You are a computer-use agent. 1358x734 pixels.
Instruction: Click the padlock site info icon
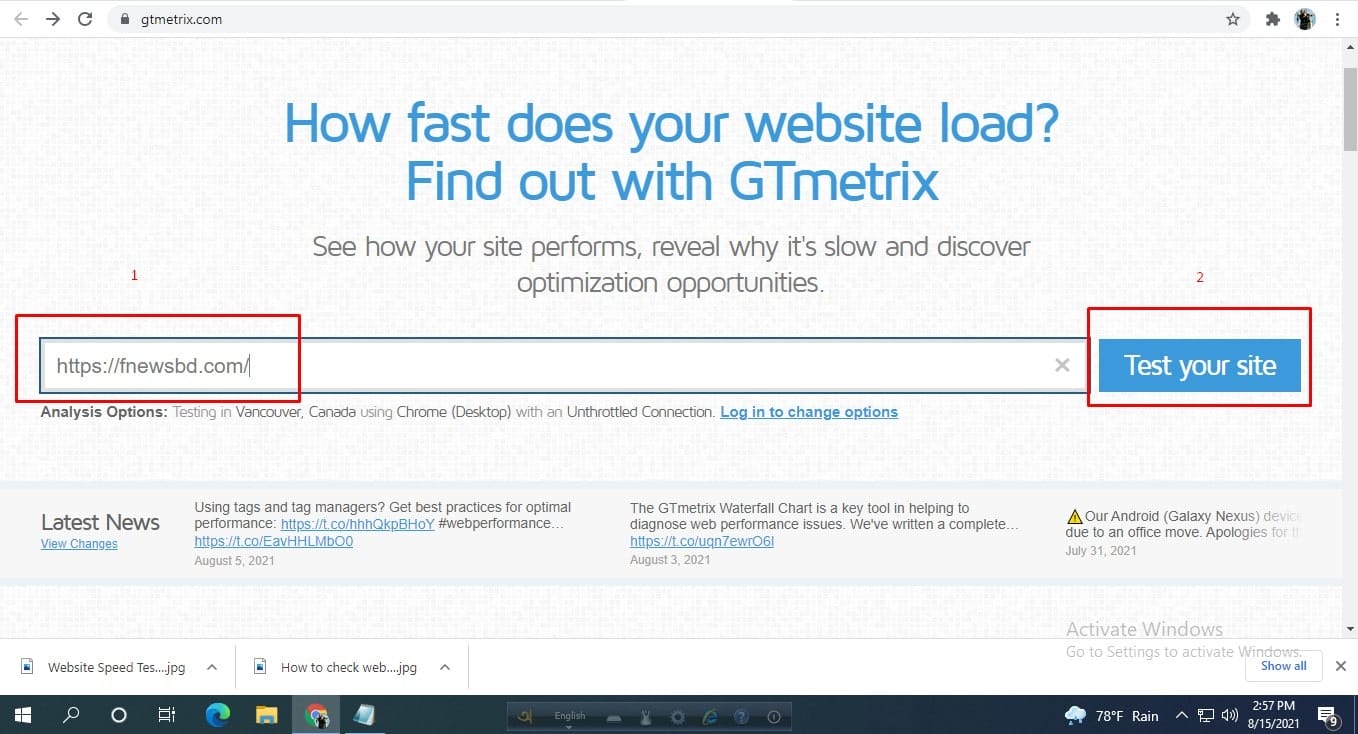pos(125,19)
